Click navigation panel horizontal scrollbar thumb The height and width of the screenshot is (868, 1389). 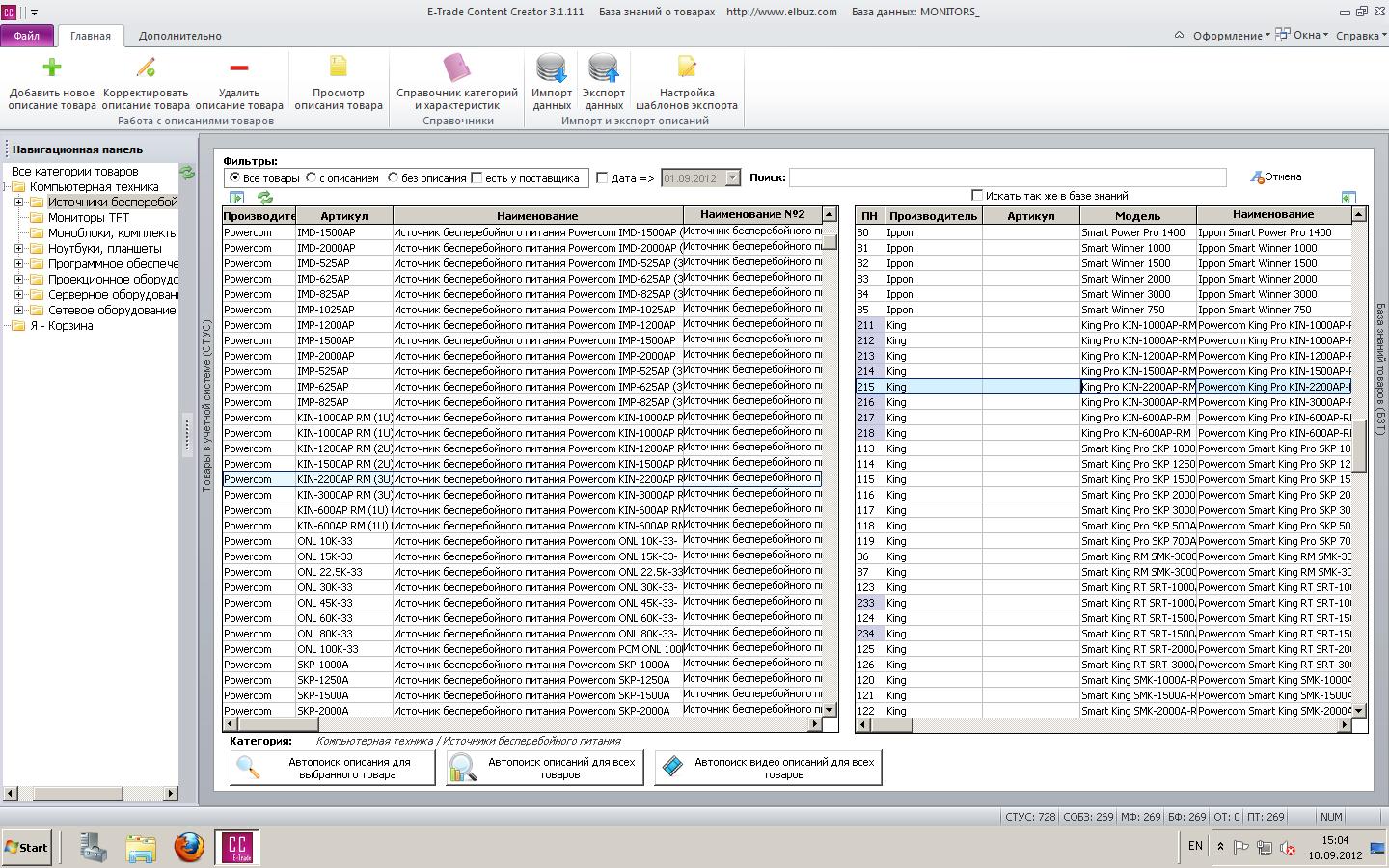(x=76, y=794)
